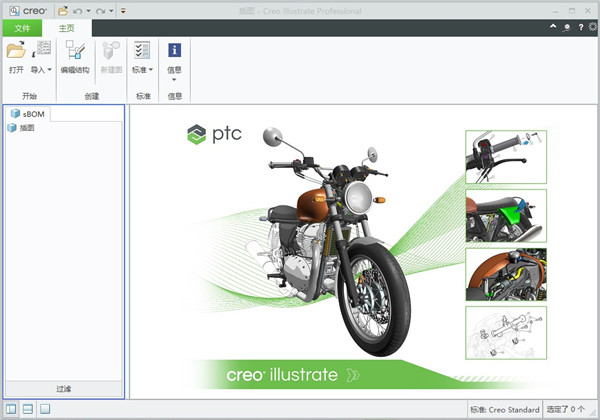Image resolution: width=600 pixels, height=420 pixels.
Task: Click the 打开 (Open) folder icon
Action: pyautogui.click(x=16, y=50)
